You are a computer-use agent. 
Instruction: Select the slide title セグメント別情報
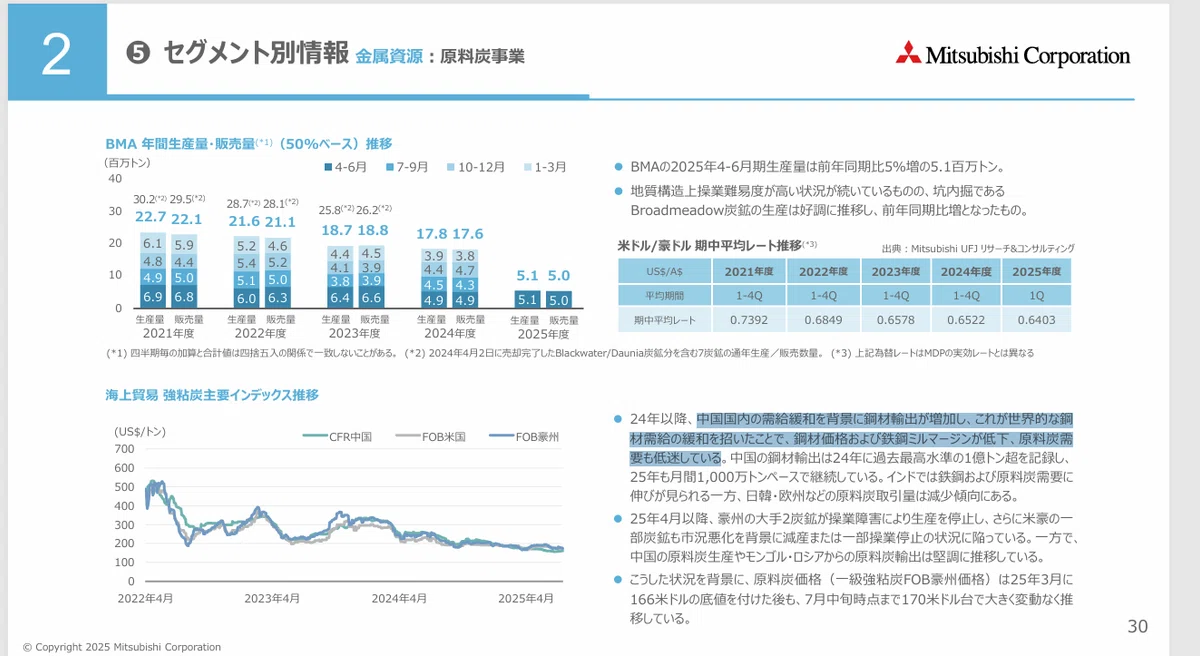tap(255, 53)
